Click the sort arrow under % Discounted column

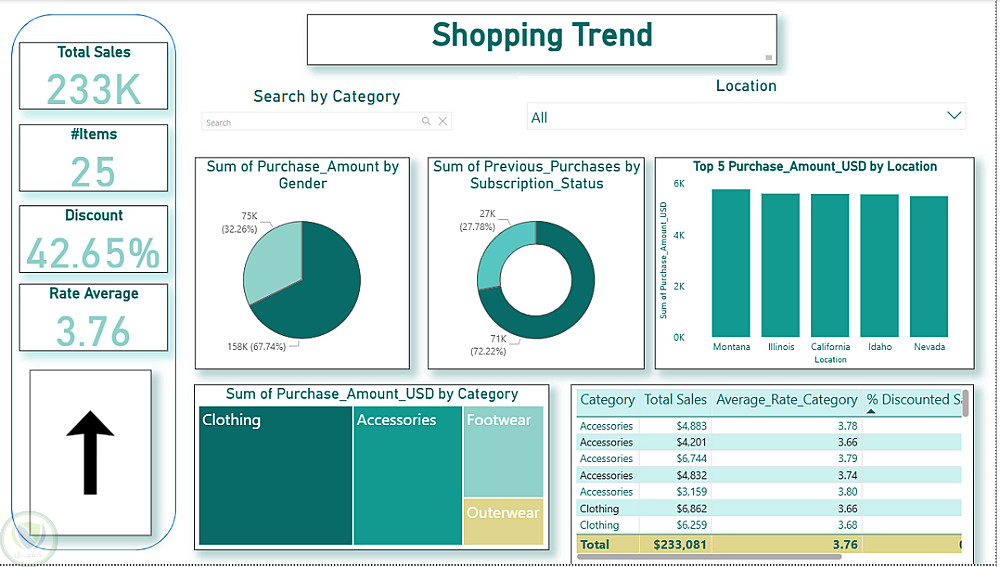tap(871, 411)
